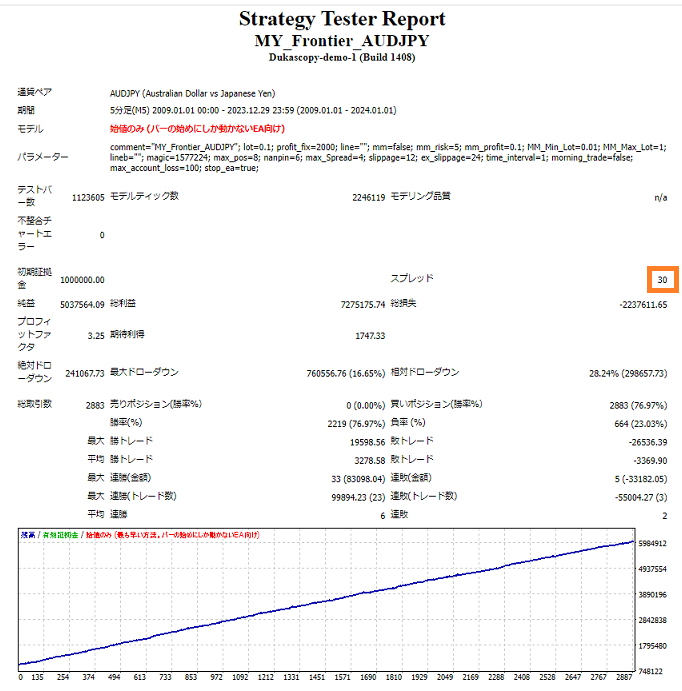Viewport: 682px width, 691px height.
Task: Click profit factor value 3.25
Action: tap(96, 336)
